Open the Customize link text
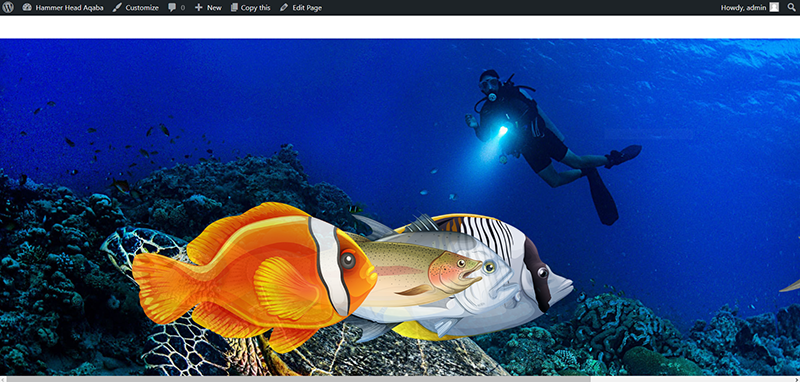Screen dimensions: 800x382 142,8
